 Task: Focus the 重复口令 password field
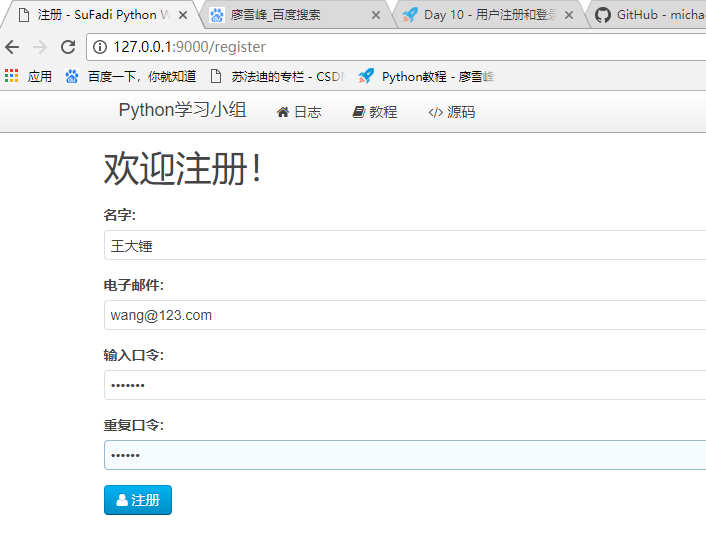point(405,455)
